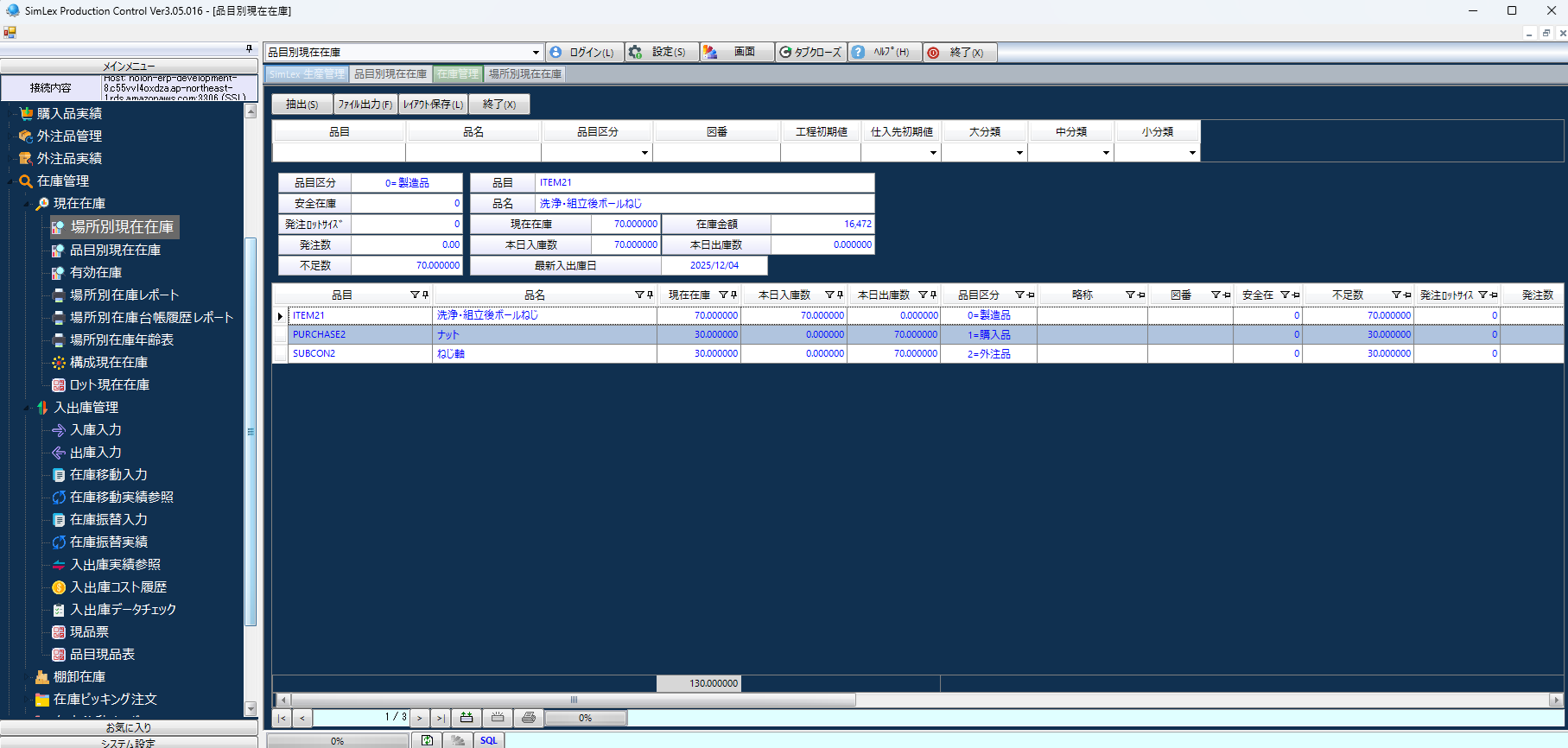The height and width of the screenshot is (748, 1568).
Task: Open the ログイン(L) login toolbar button
Action: pyautogui.click(x=584, y=53)
